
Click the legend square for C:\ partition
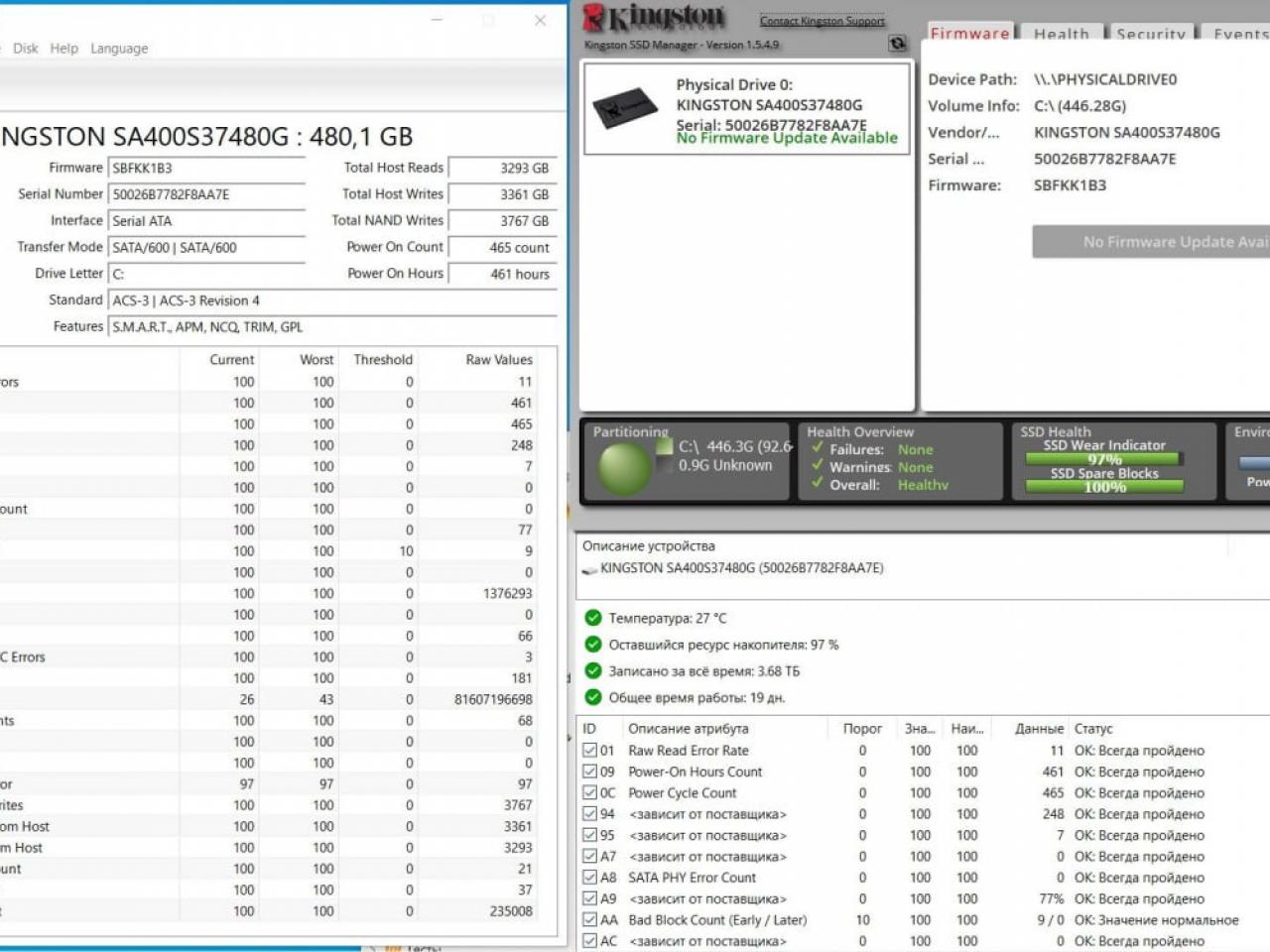[x=665, y=447]
